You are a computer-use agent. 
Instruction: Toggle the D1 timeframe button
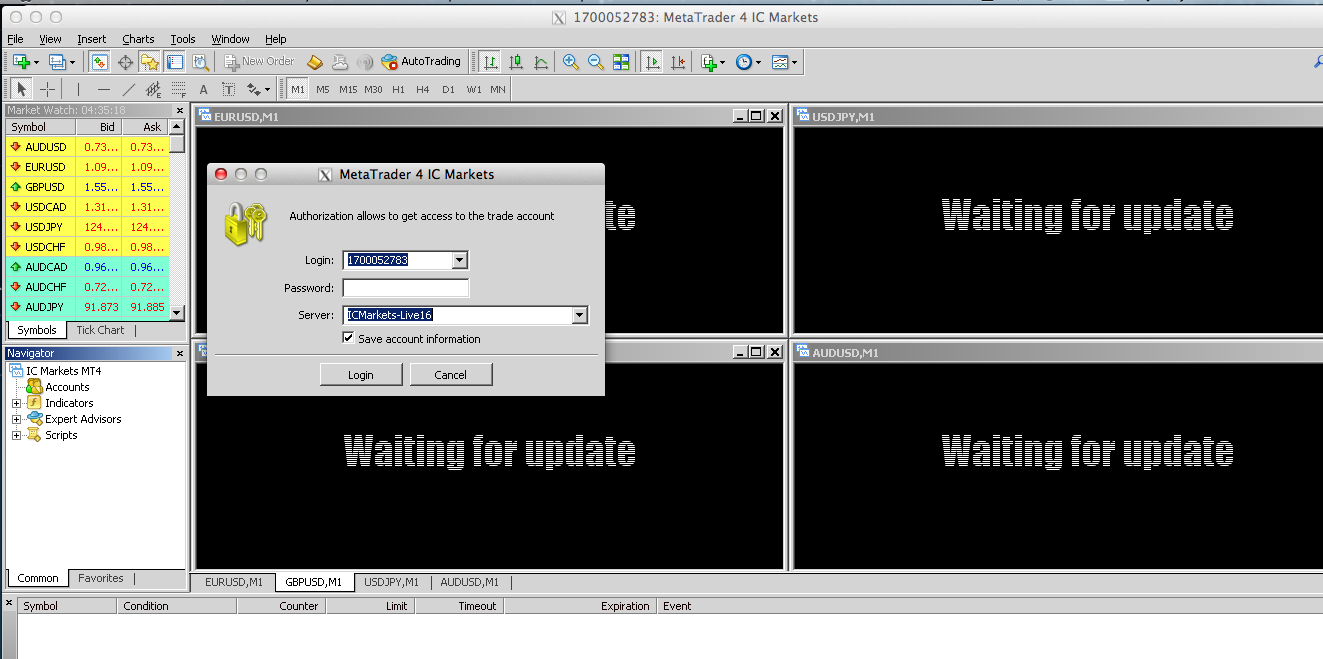(x=448, y=89)
